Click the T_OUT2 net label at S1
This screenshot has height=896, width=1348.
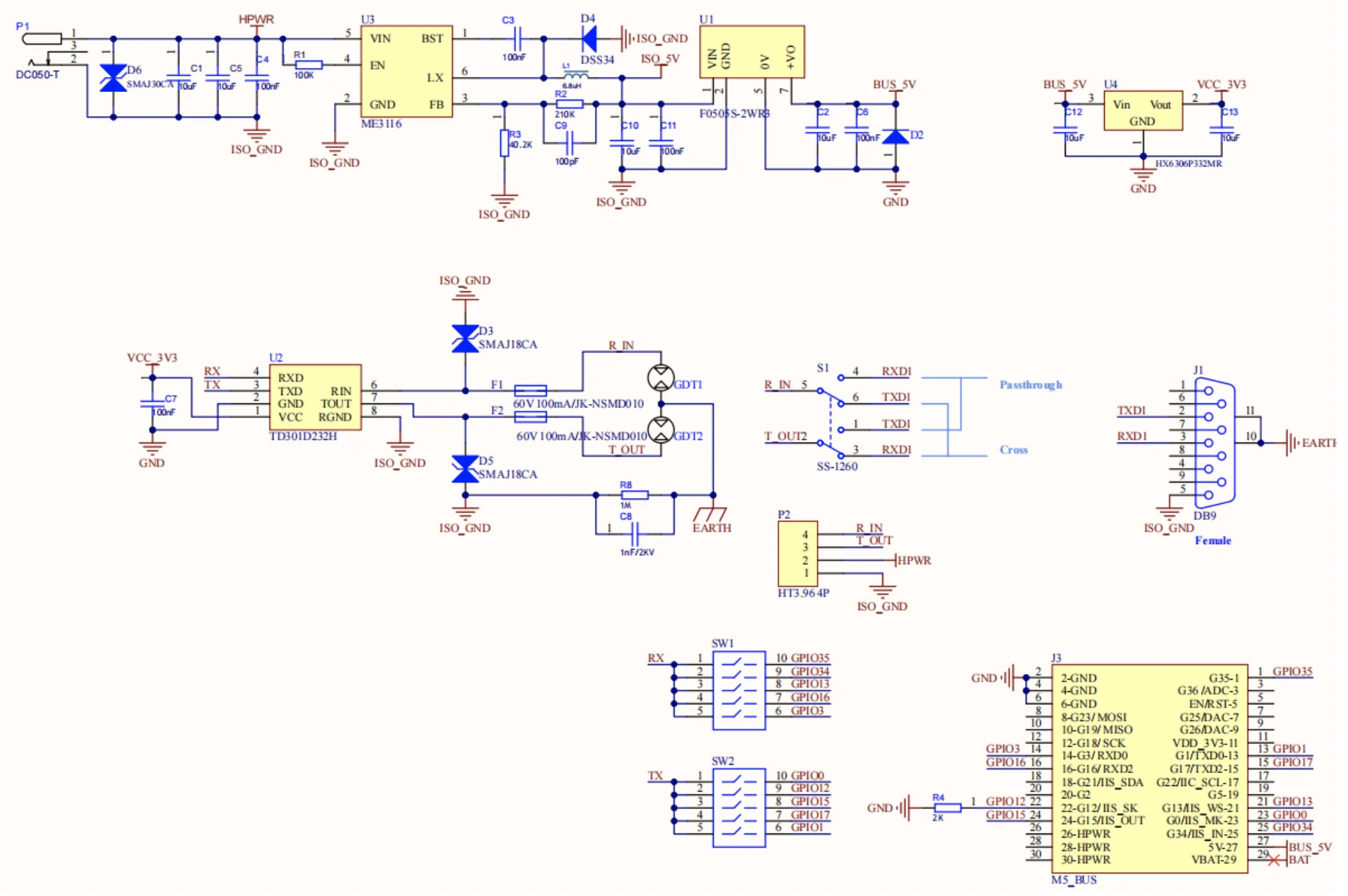785,436
